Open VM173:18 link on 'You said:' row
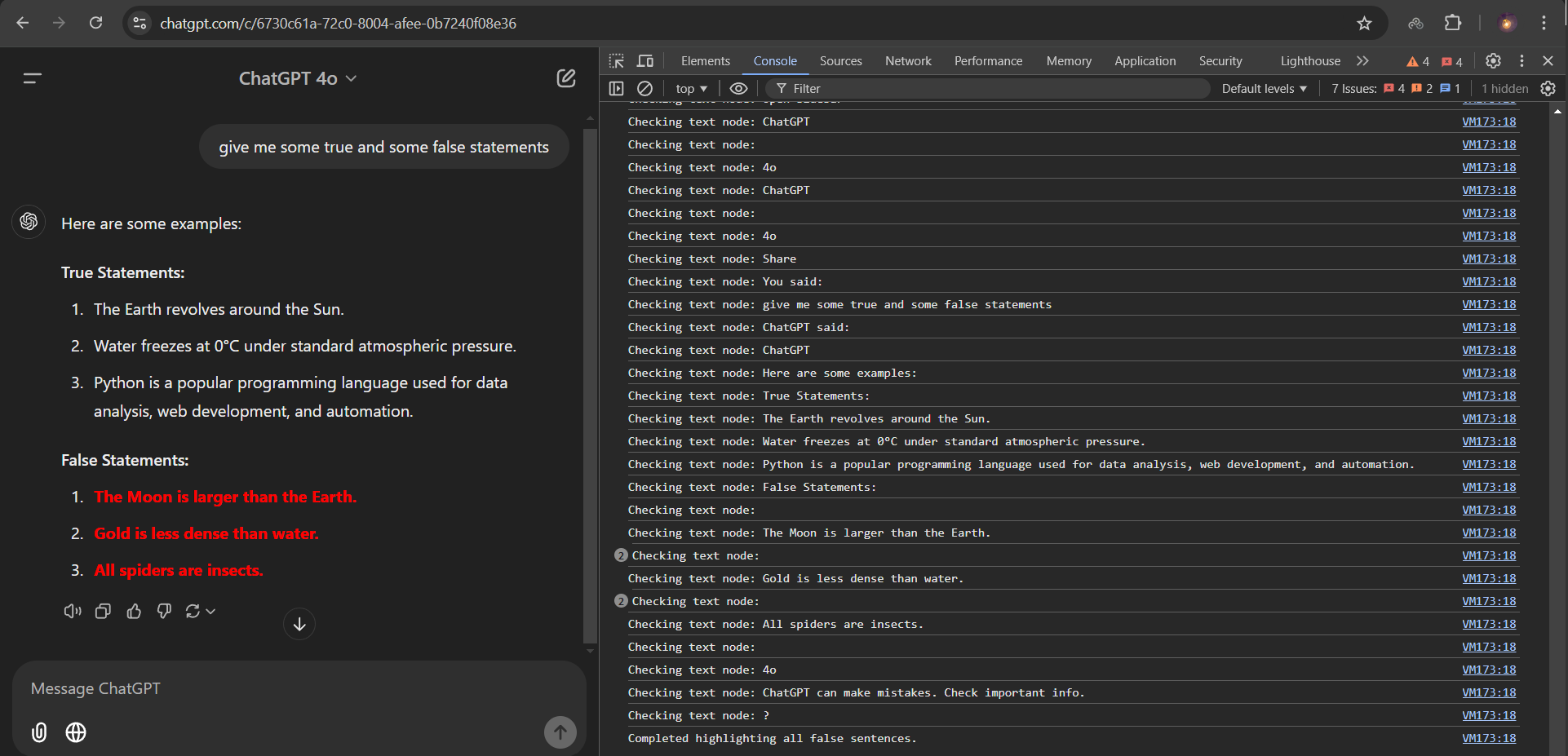 (1489, 281)
